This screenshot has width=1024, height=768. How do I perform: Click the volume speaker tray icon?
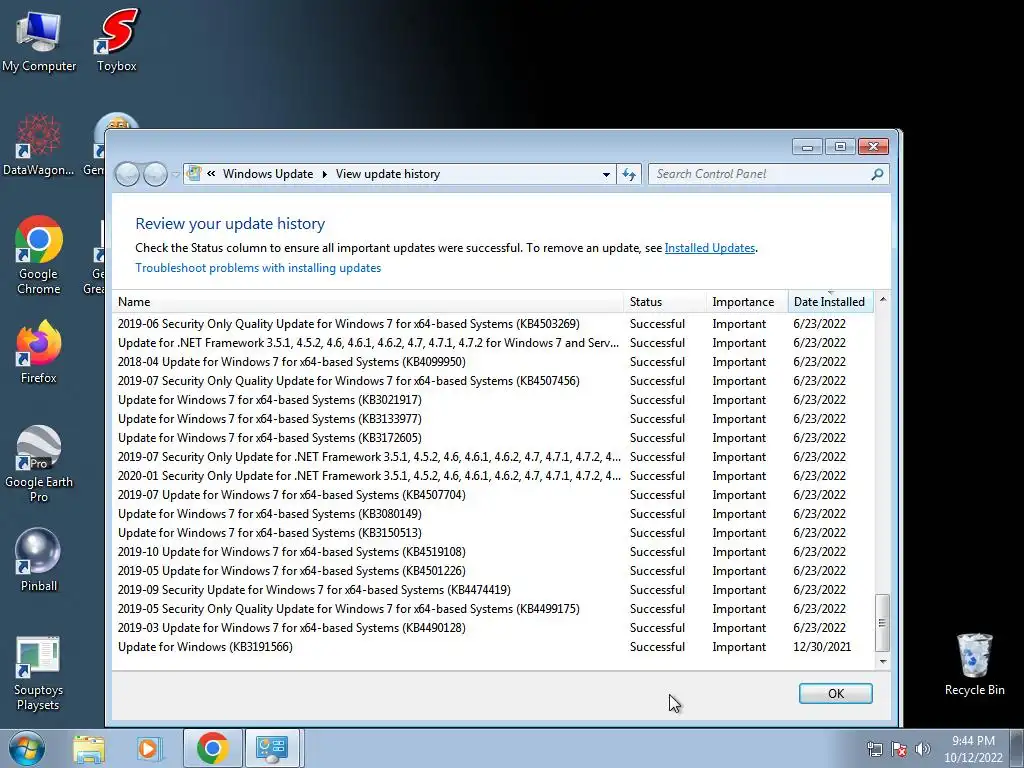923,749
